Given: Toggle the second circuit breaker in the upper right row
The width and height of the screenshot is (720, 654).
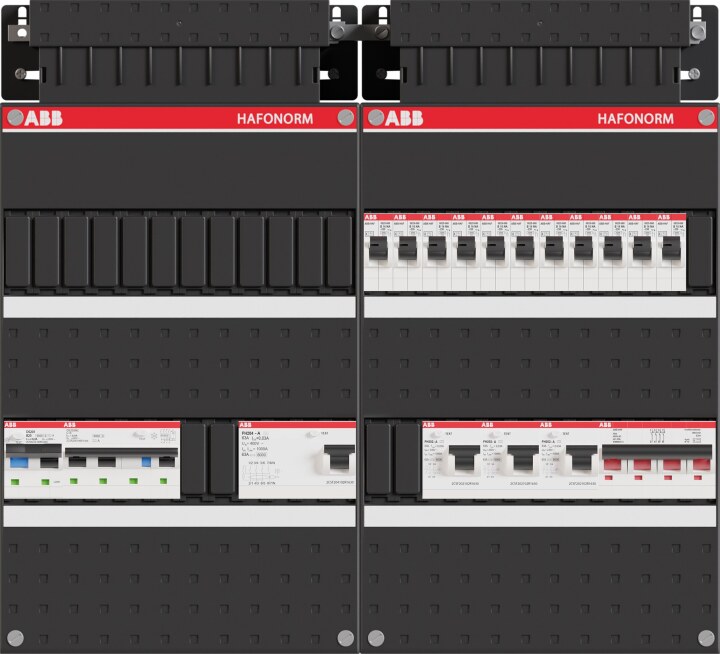Looking at the screenshot, I should pyautogui.click(x=408, y=248).
